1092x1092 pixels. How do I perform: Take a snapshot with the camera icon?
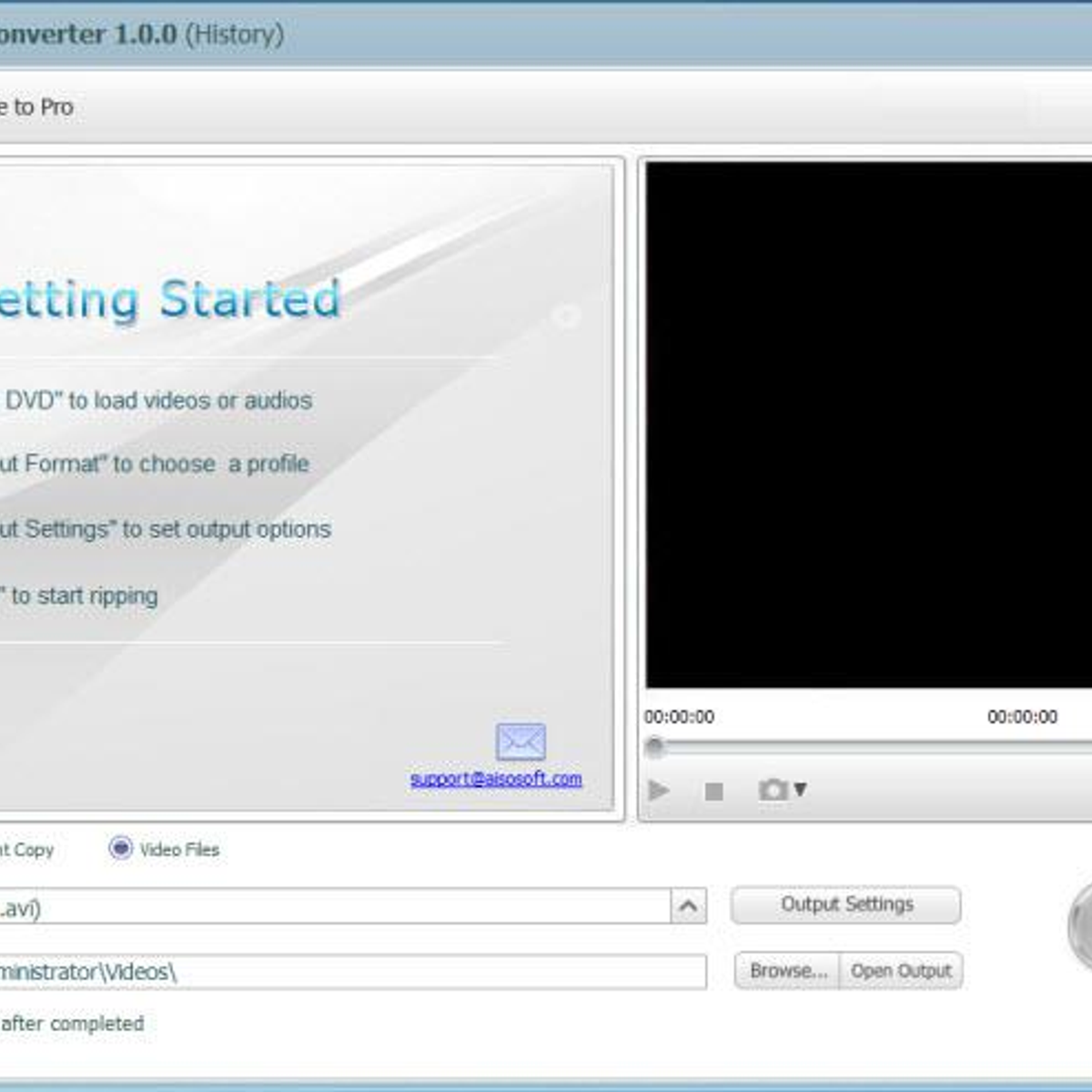pos(773,789)
